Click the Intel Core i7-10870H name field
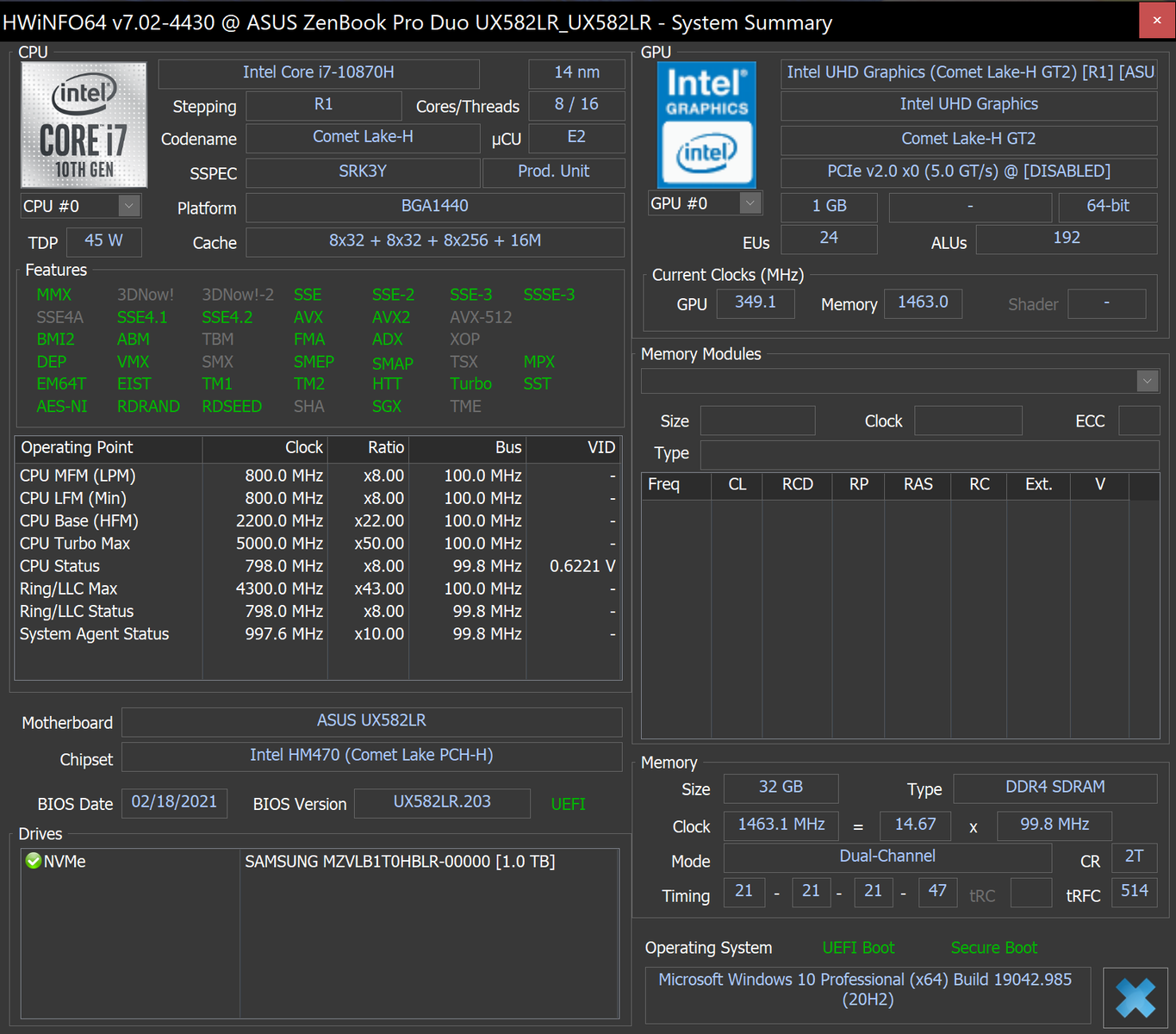Screen dimensions: 1176x1034 tap(319, 73)
